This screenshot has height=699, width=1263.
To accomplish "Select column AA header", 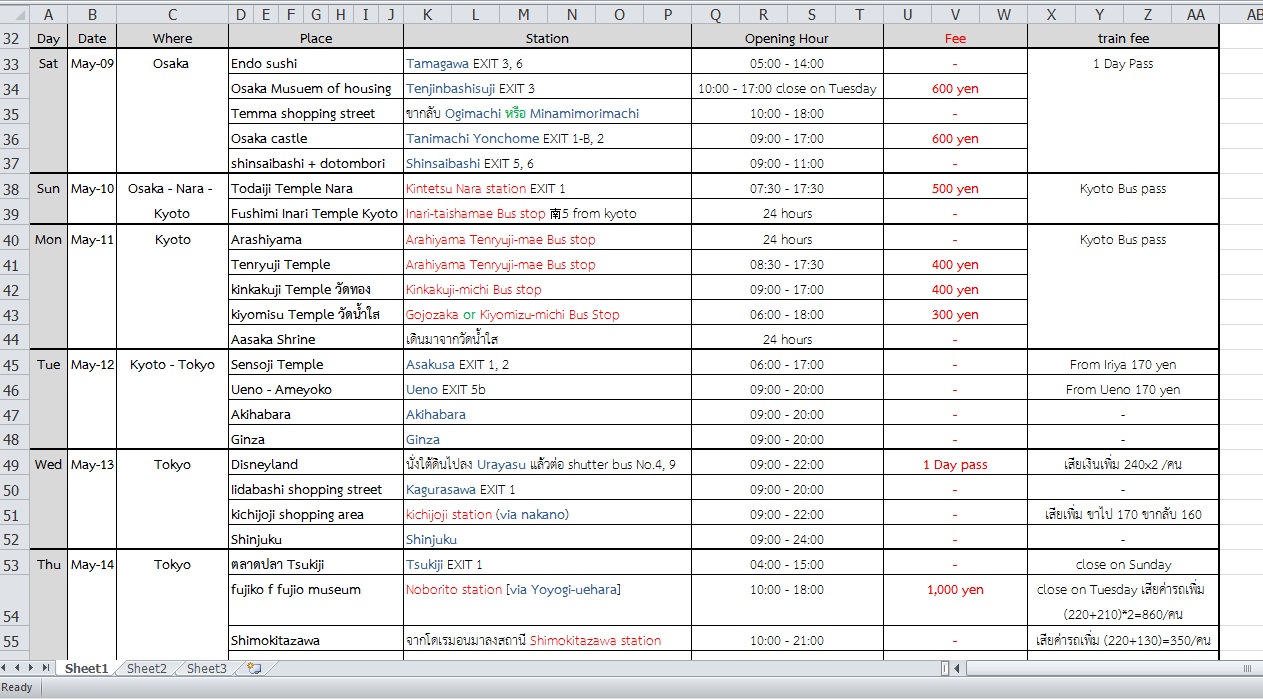I will (1195, 14).
